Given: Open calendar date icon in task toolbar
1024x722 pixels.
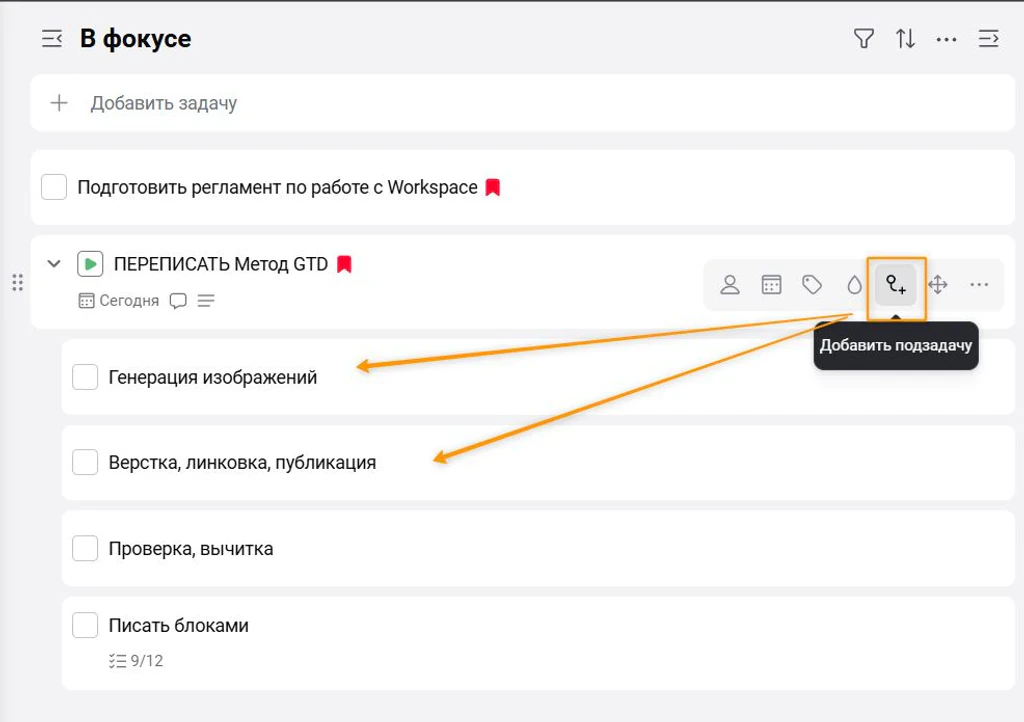Looking at the screenshot, I should [771, 285].
